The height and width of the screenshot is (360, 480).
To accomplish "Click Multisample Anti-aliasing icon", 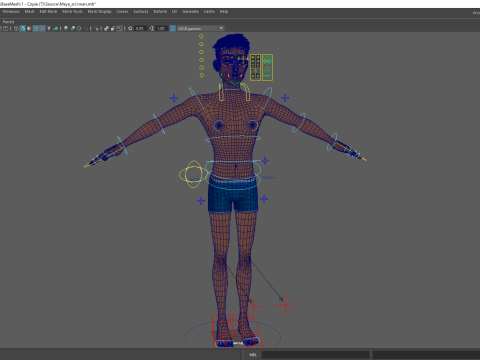I will 79,28.
